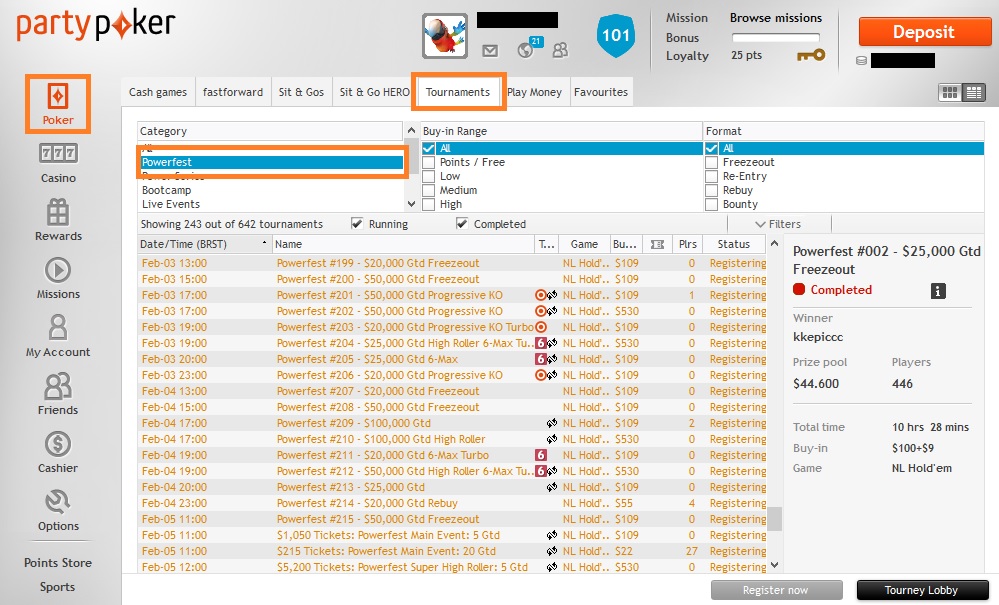Check the High buy-in range box
The image size is (999, 605).
coord(429,204)
